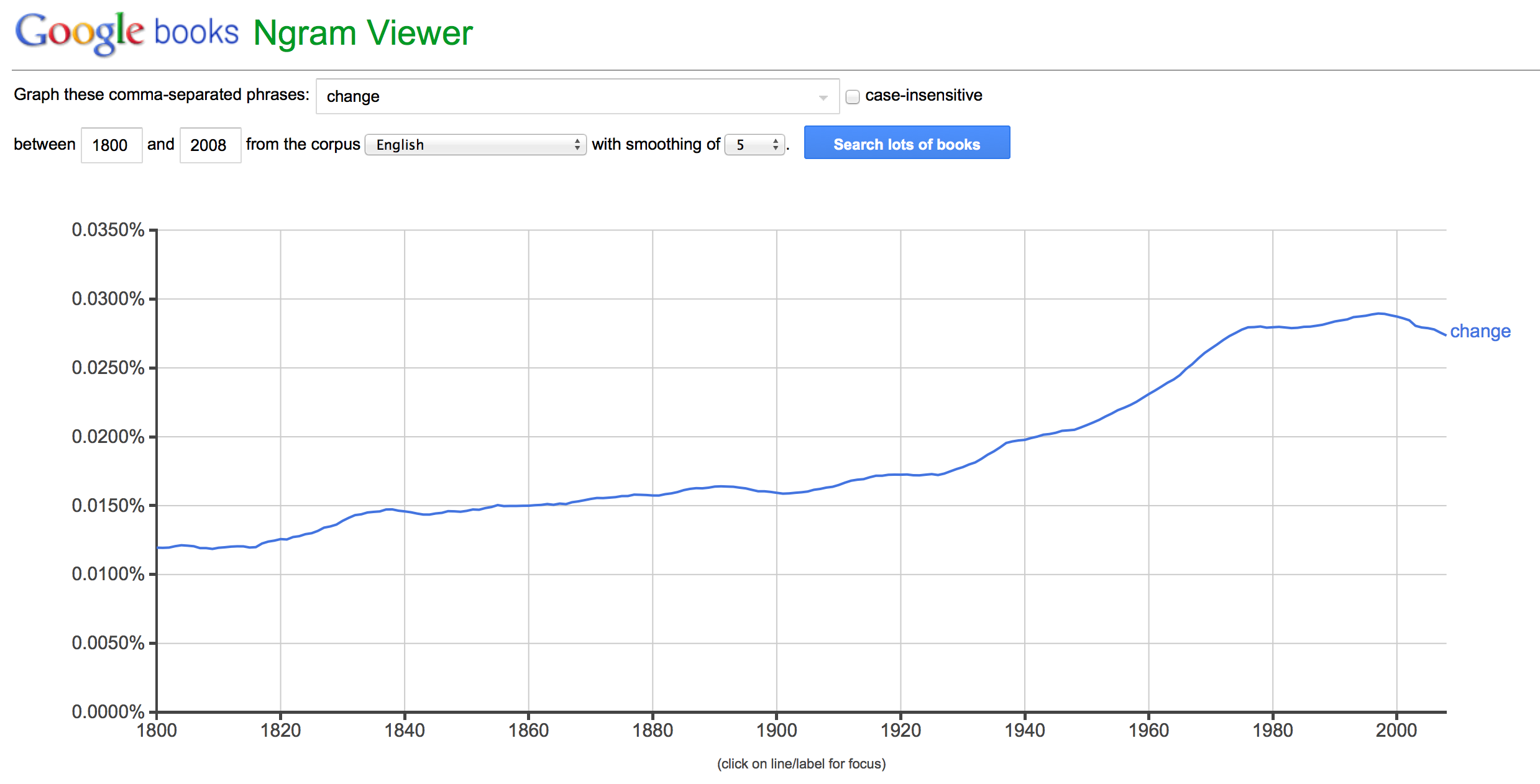
Task: Click the 1940 label on the x-axis
Action: pyautogui.click(x=1024, y=730)
